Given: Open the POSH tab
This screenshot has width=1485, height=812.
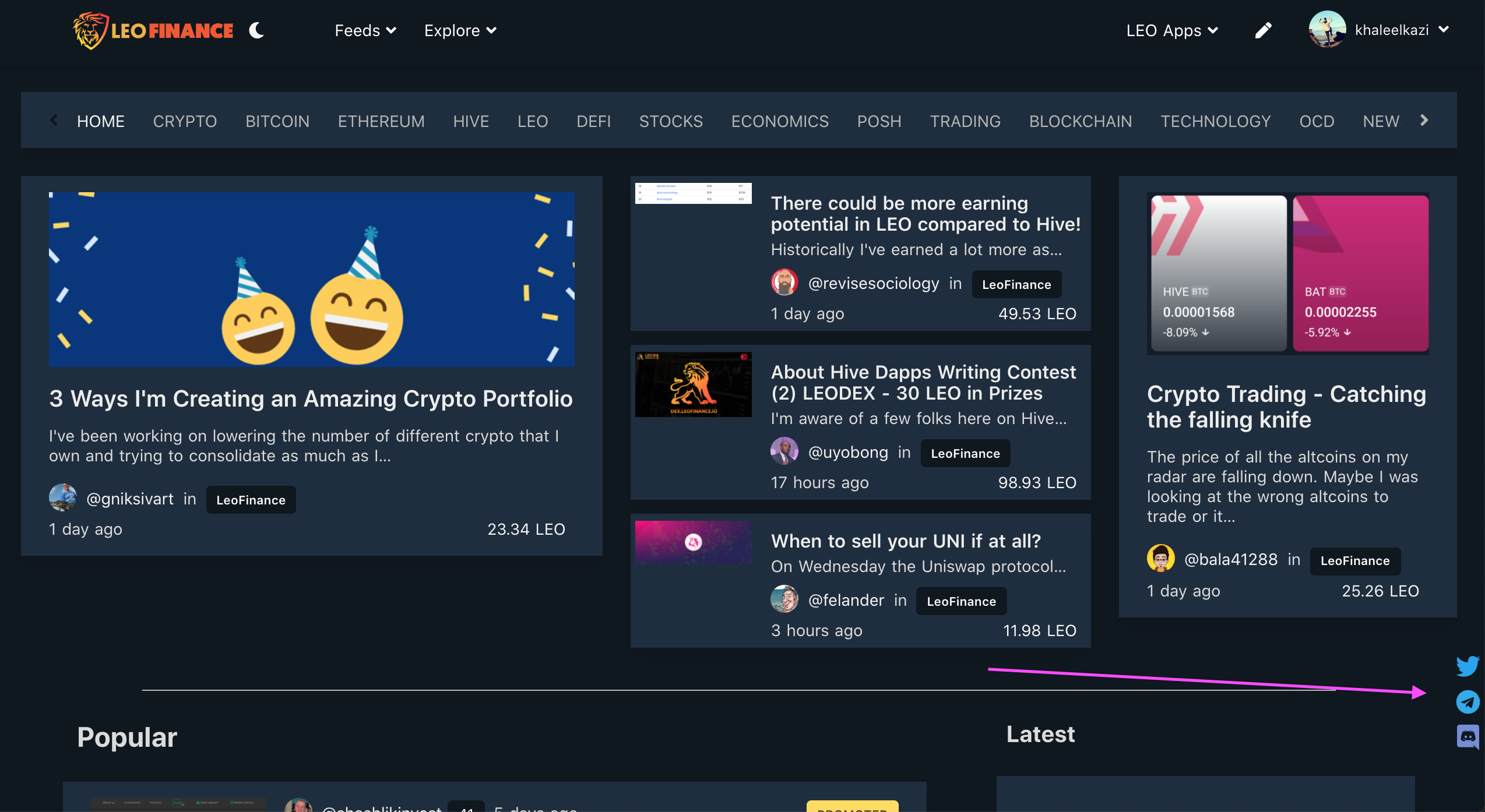Looking at the screenshot, I should [x=879, y=121].
